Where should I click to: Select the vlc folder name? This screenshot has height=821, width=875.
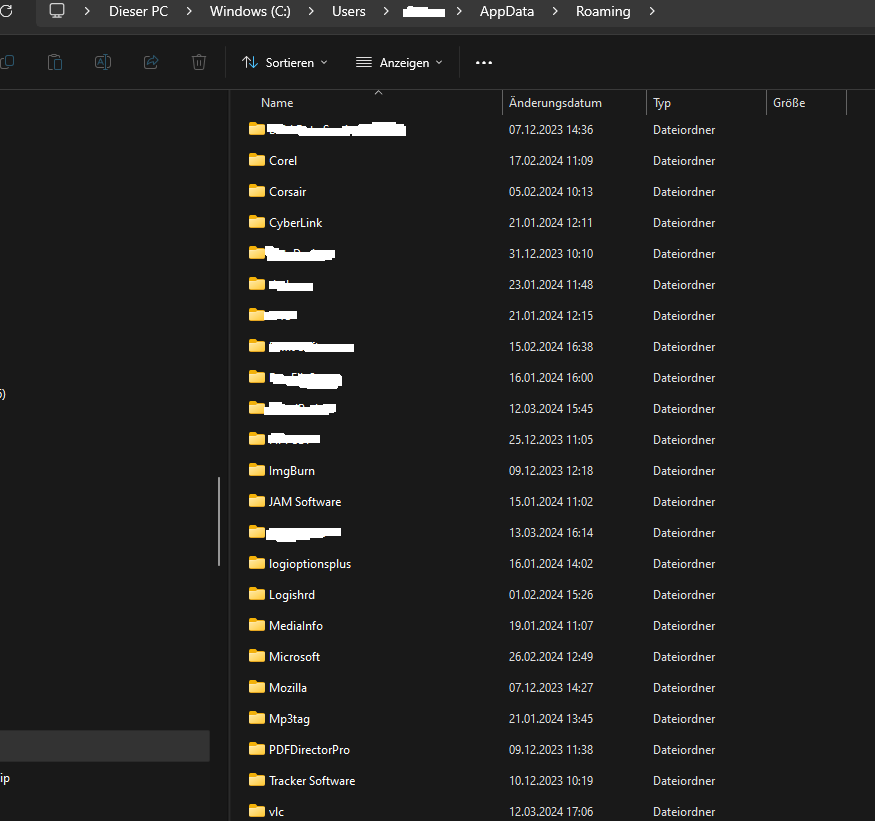(x=276, y=812)
